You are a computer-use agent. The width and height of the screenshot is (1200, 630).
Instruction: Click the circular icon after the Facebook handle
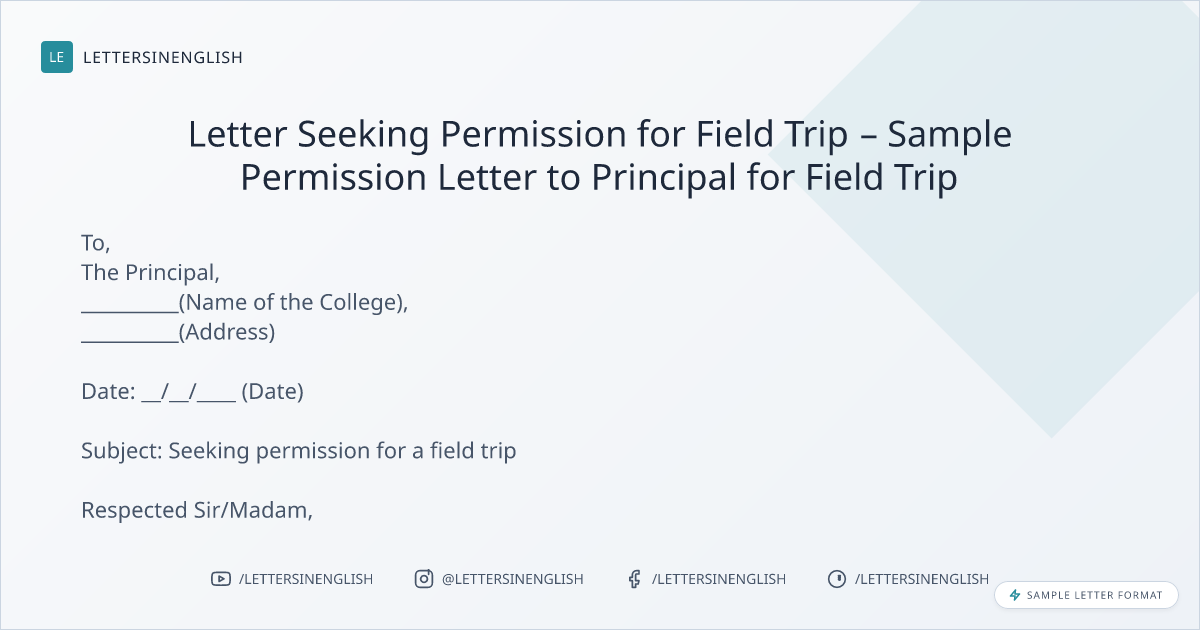coord(837,579)
